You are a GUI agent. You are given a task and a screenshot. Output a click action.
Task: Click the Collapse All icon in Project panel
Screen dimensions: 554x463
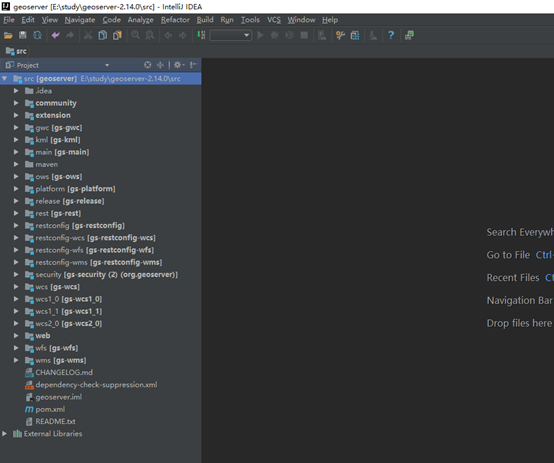click(x=160, y=65)
